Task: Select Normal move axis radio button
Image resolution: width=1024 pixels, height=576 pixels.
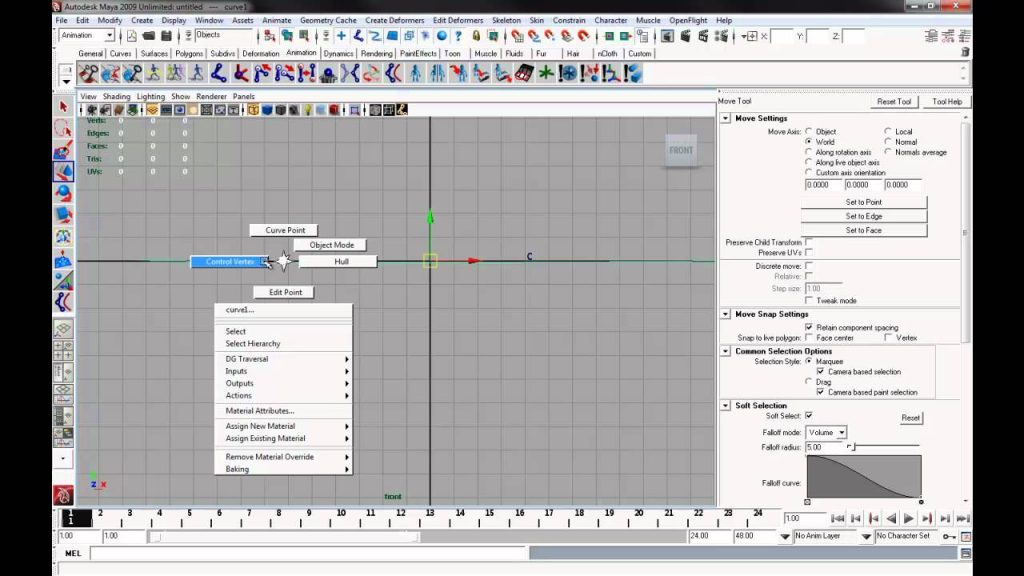Action: (888, 142)
